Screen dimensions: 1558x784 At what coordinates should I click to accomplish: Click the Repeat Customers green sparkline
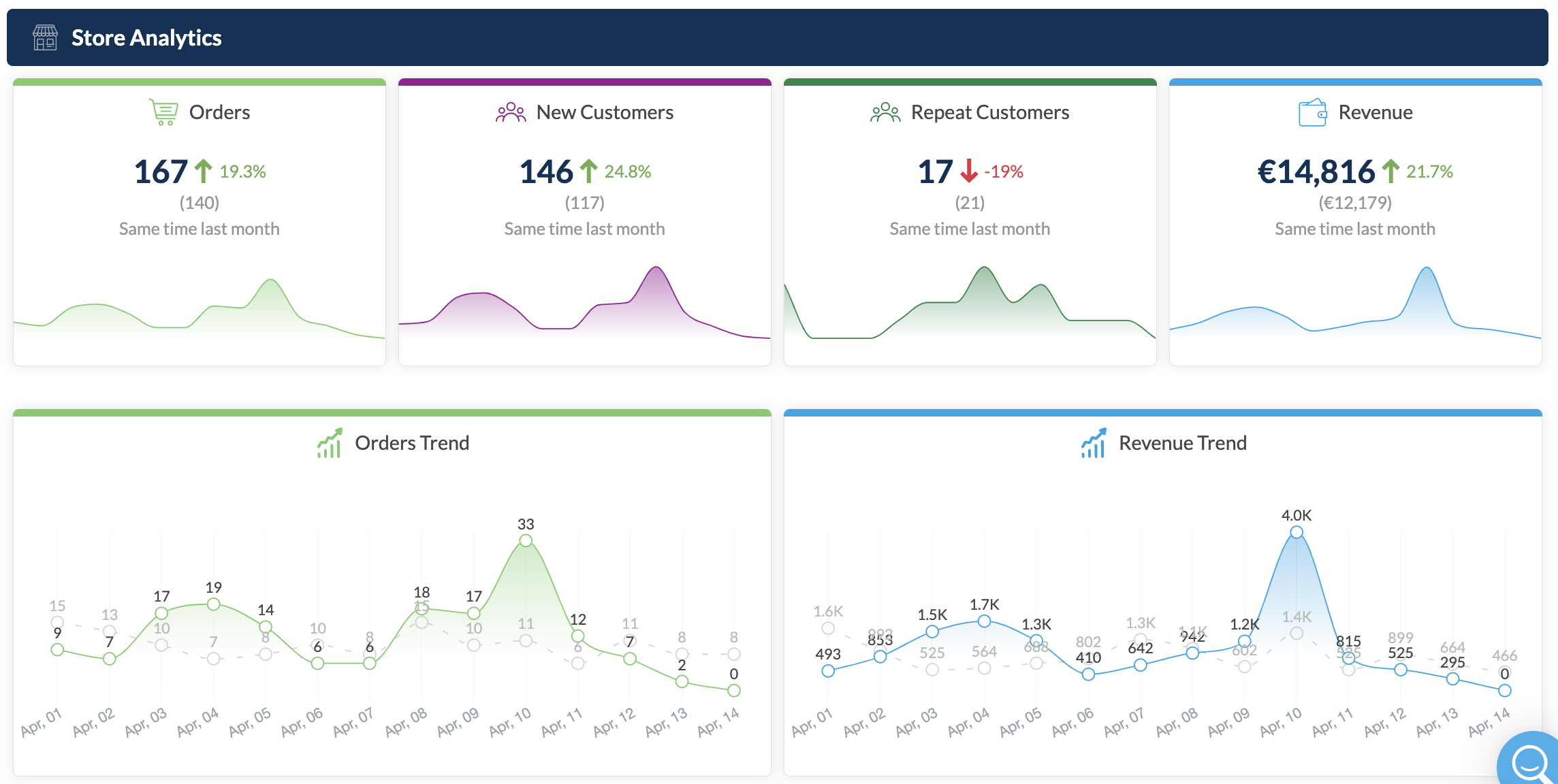[x=970, y=306]
